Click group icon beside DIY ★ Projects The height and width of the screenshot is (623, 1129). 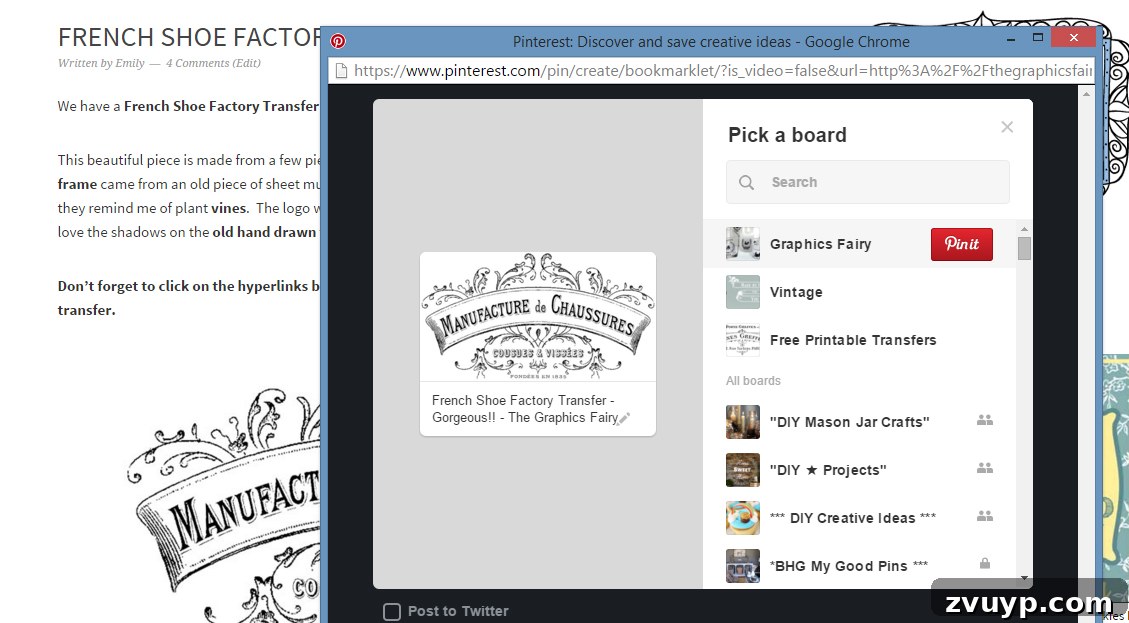click(x=985, y=468)
